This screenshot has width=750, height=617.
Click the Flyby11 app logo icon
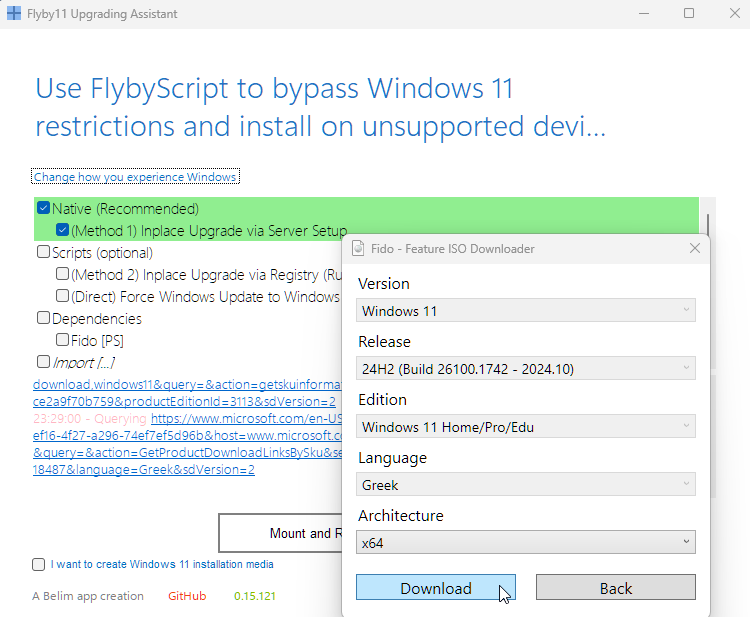click(14, 13)
